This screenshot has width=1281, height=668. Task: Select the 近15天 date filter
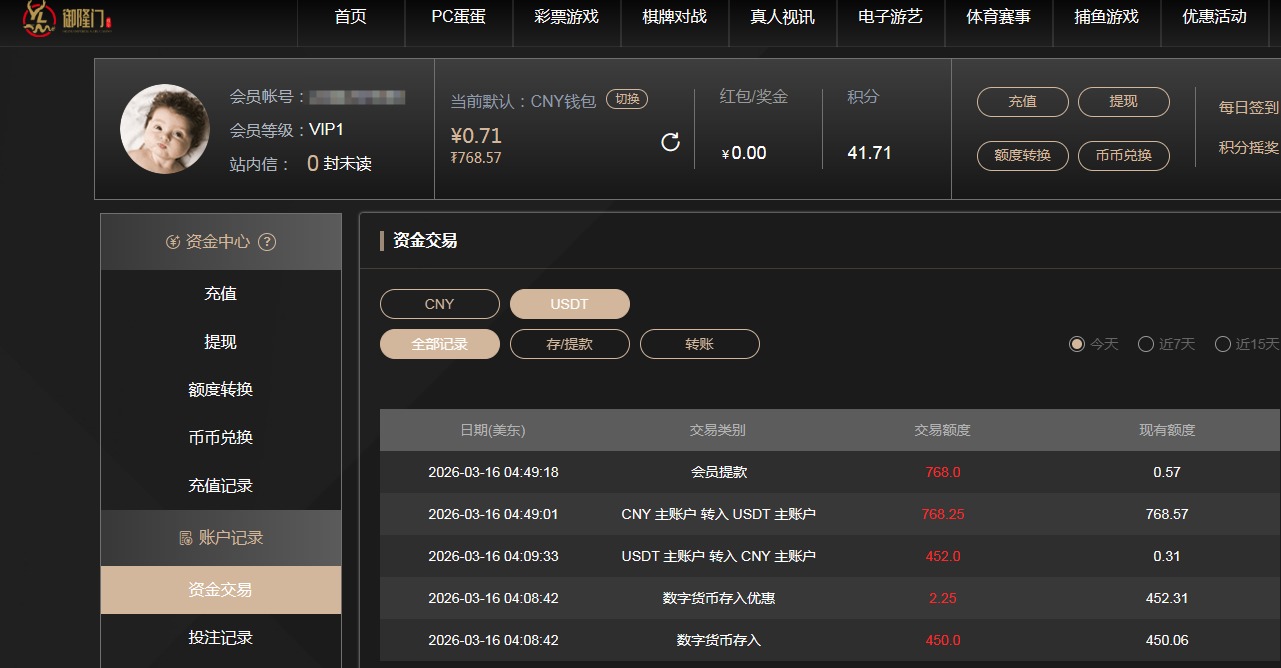(1223, 343)
